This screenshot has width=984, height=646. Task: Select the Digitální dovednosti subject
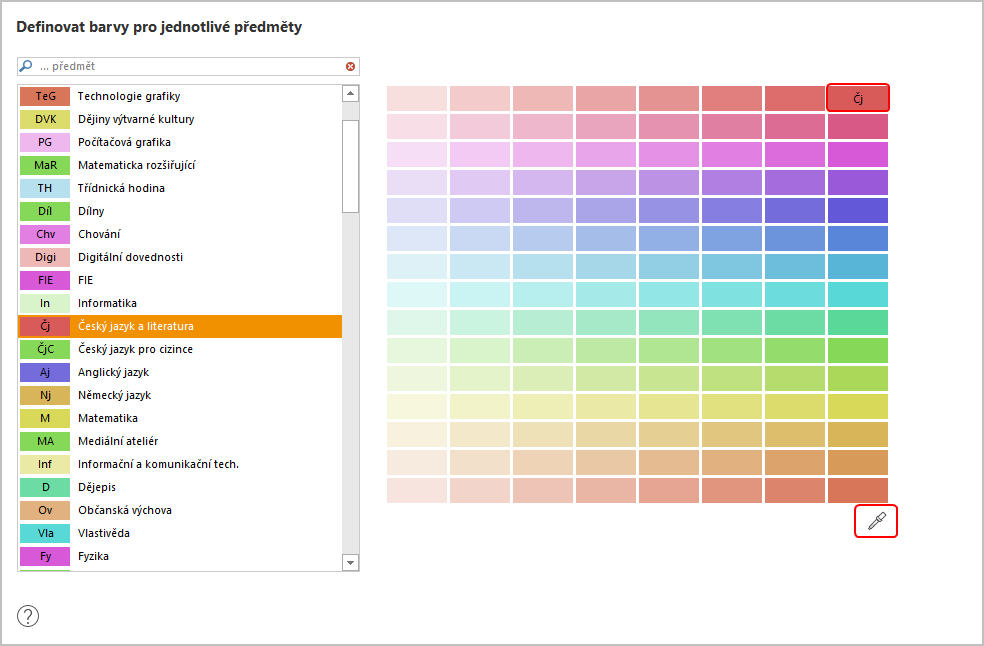pos(180,257)
